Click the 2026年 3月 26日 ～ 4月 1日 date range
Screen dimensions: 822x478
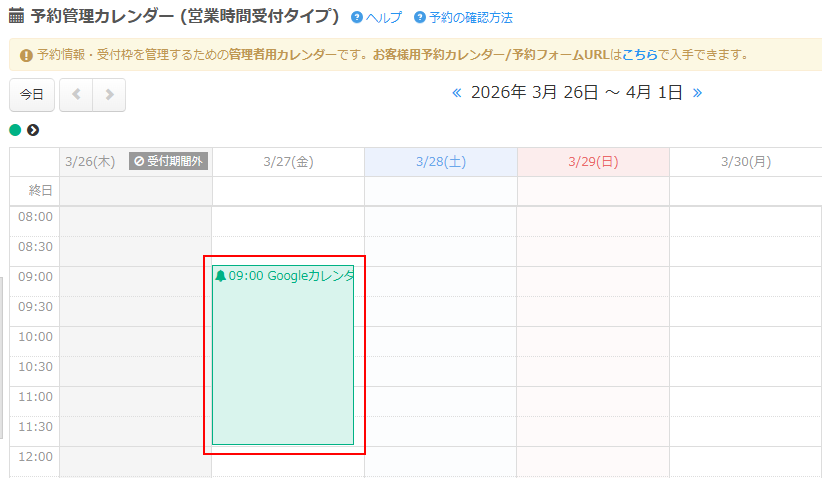[x=576, y=93]
